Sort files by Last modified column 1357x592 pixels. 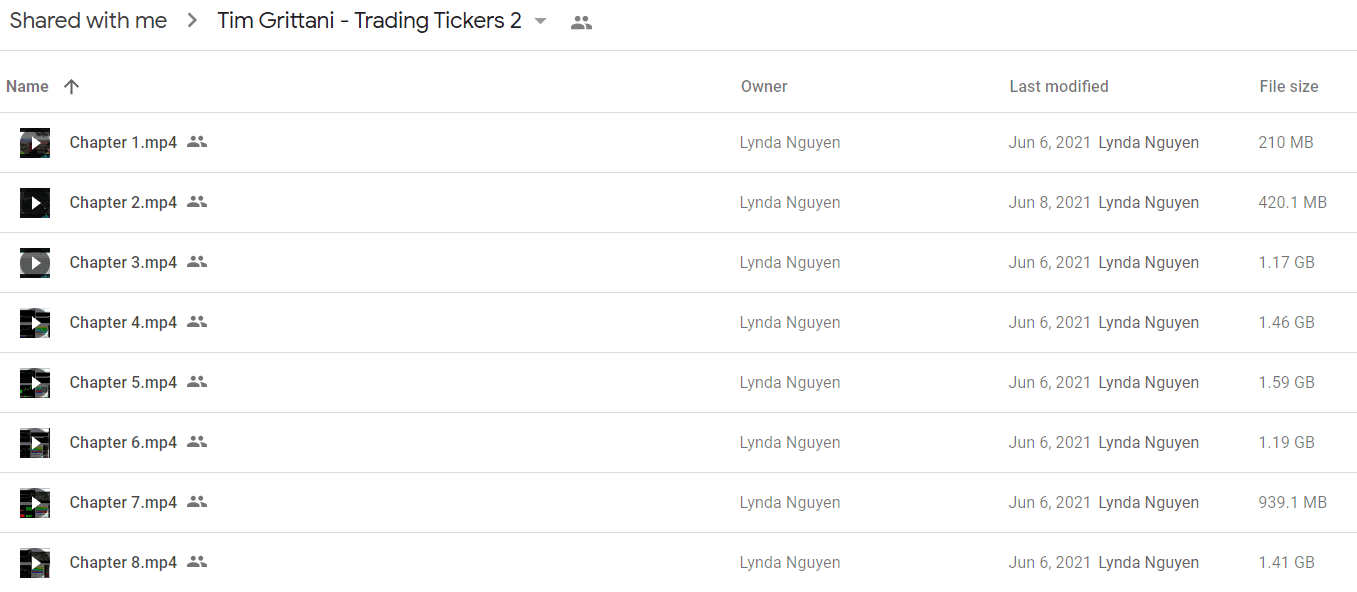click(x=1059, y=87)
